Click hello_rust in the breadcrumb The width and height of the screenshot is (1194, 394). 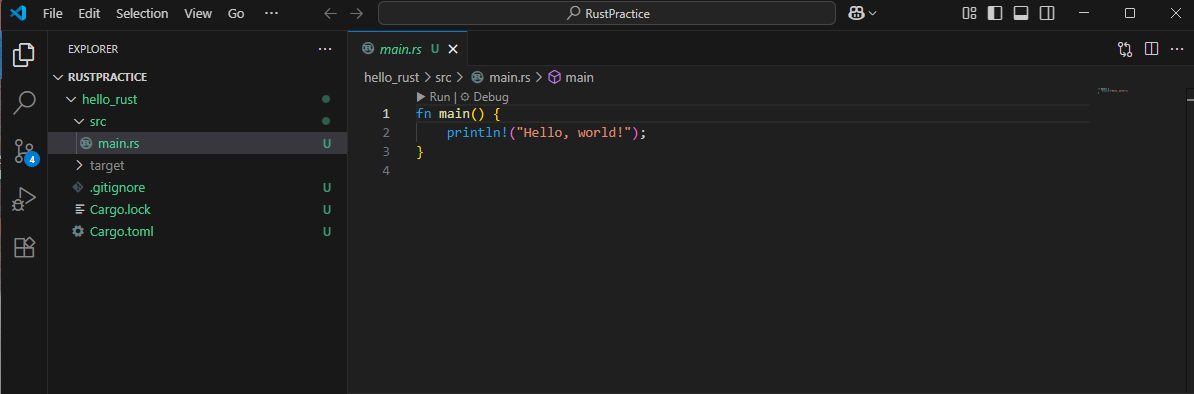tap(391, 77)
